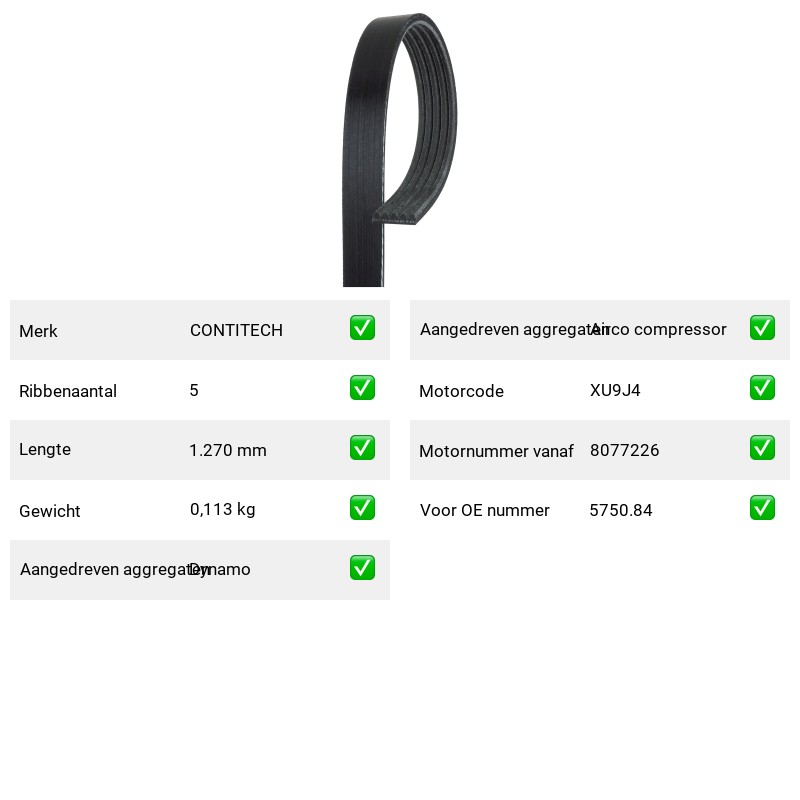The width and height of the screenshot is (800, 800).
Task: Click the checkmark next to 1.270 mm
Action: coord(362,447)
